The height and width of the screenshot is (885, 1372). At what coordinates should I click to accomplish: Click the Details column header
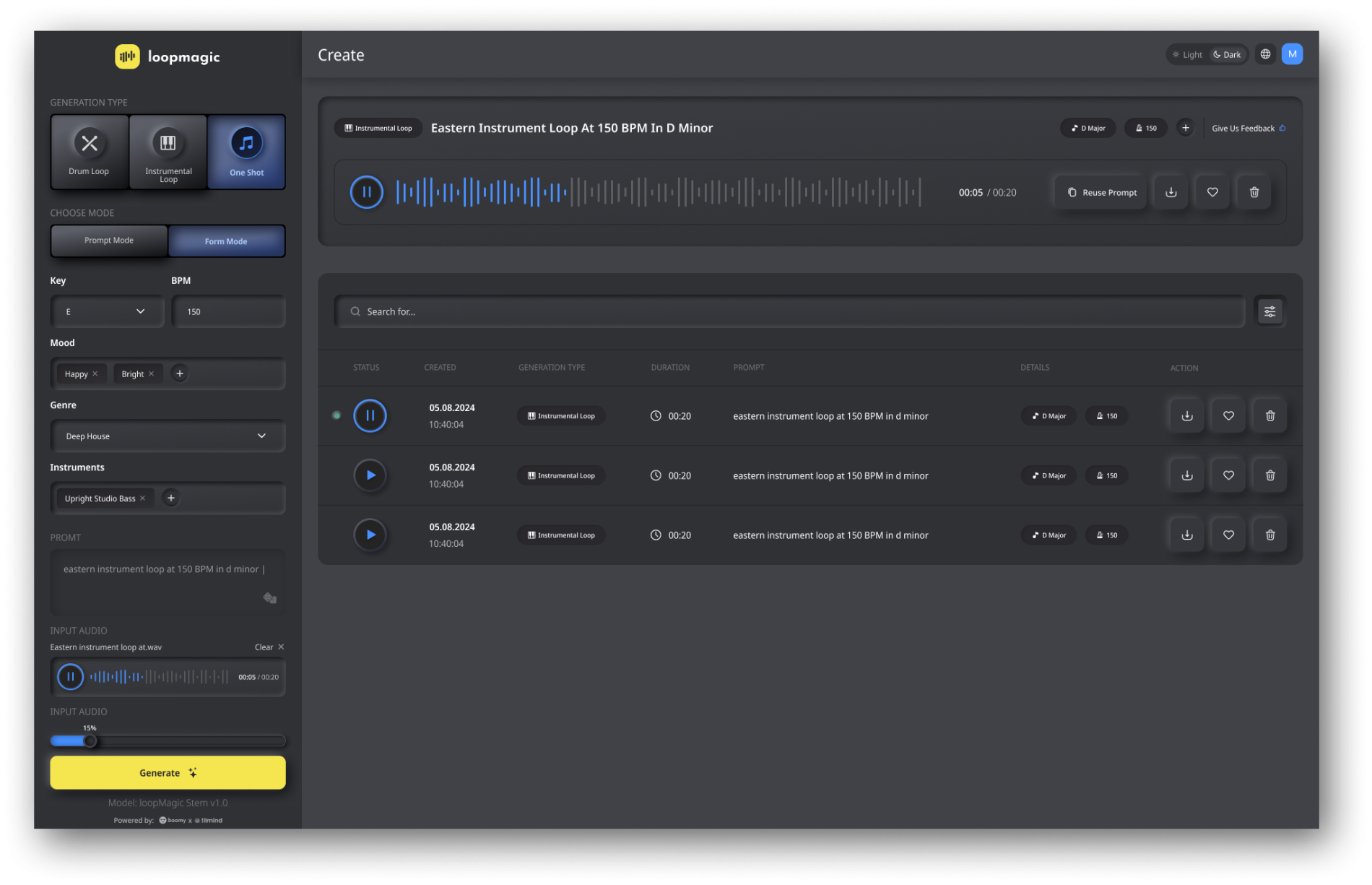click(x=1035, y=367)
